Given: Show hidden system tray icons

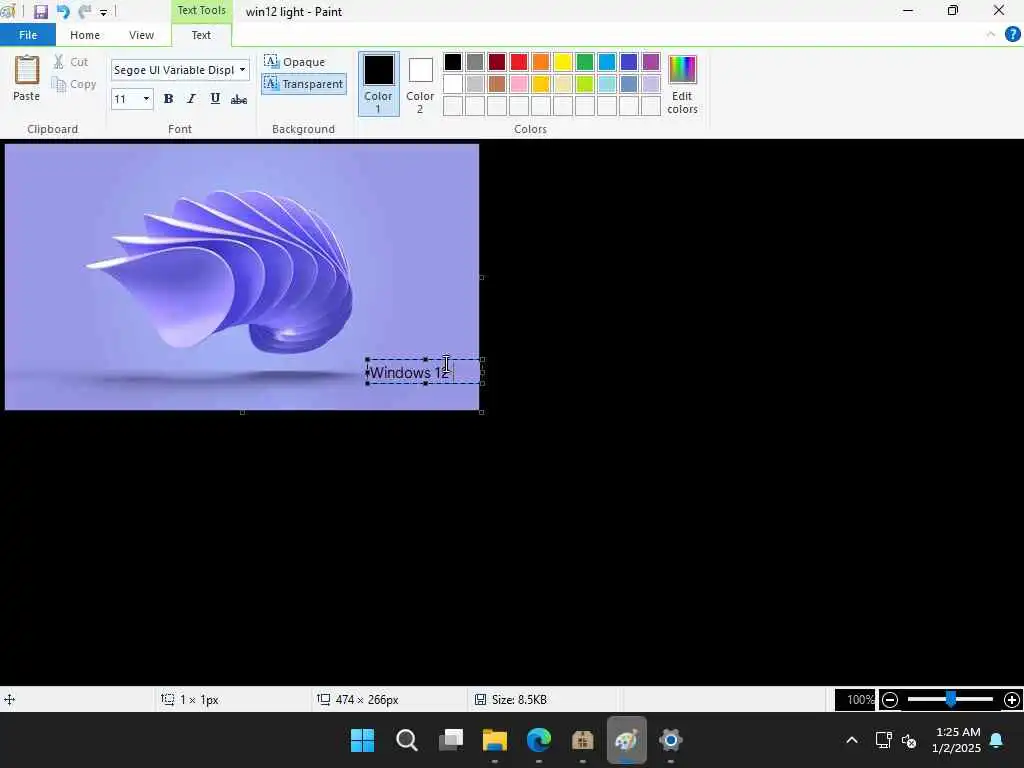Looking at the screenshot, I should pos(852,740).
